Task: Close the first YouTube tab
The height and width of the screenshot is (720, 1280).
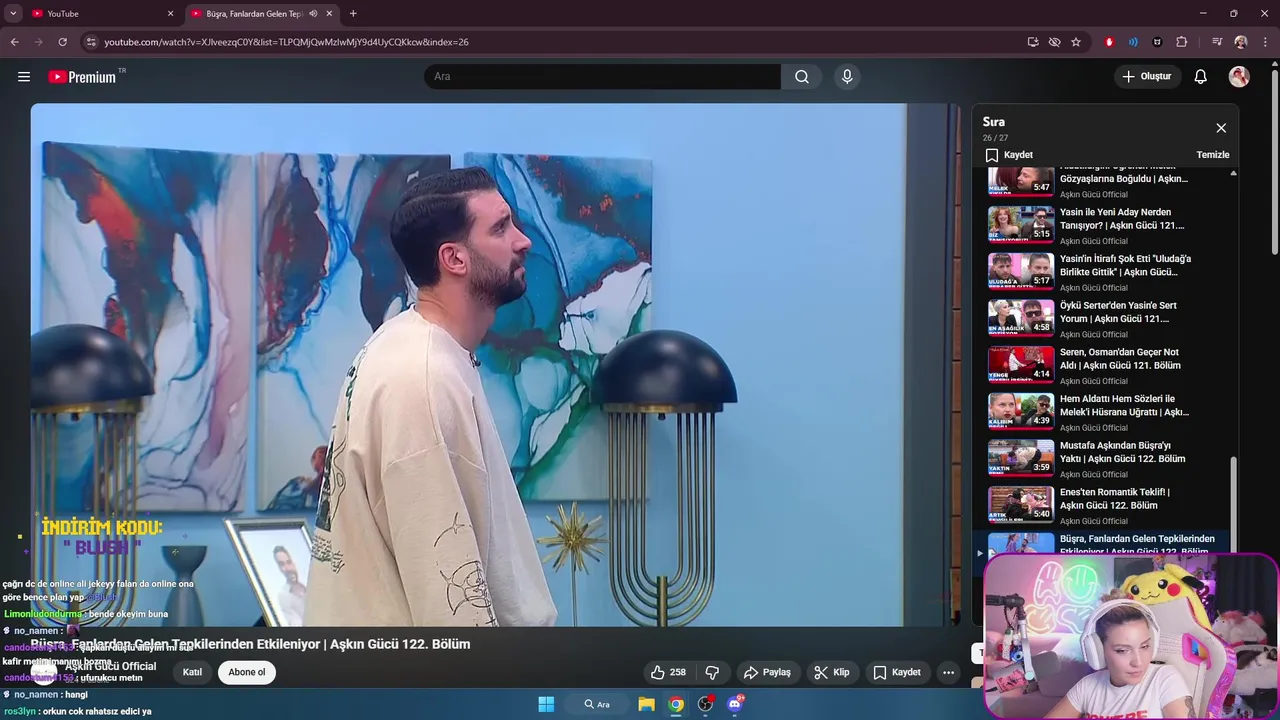Action: pyautogui.click(x=170, y=14)
